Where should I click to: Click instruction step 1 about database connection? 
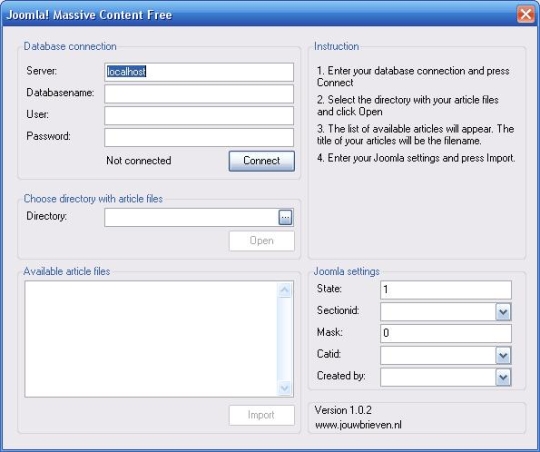tap(413, 76)
